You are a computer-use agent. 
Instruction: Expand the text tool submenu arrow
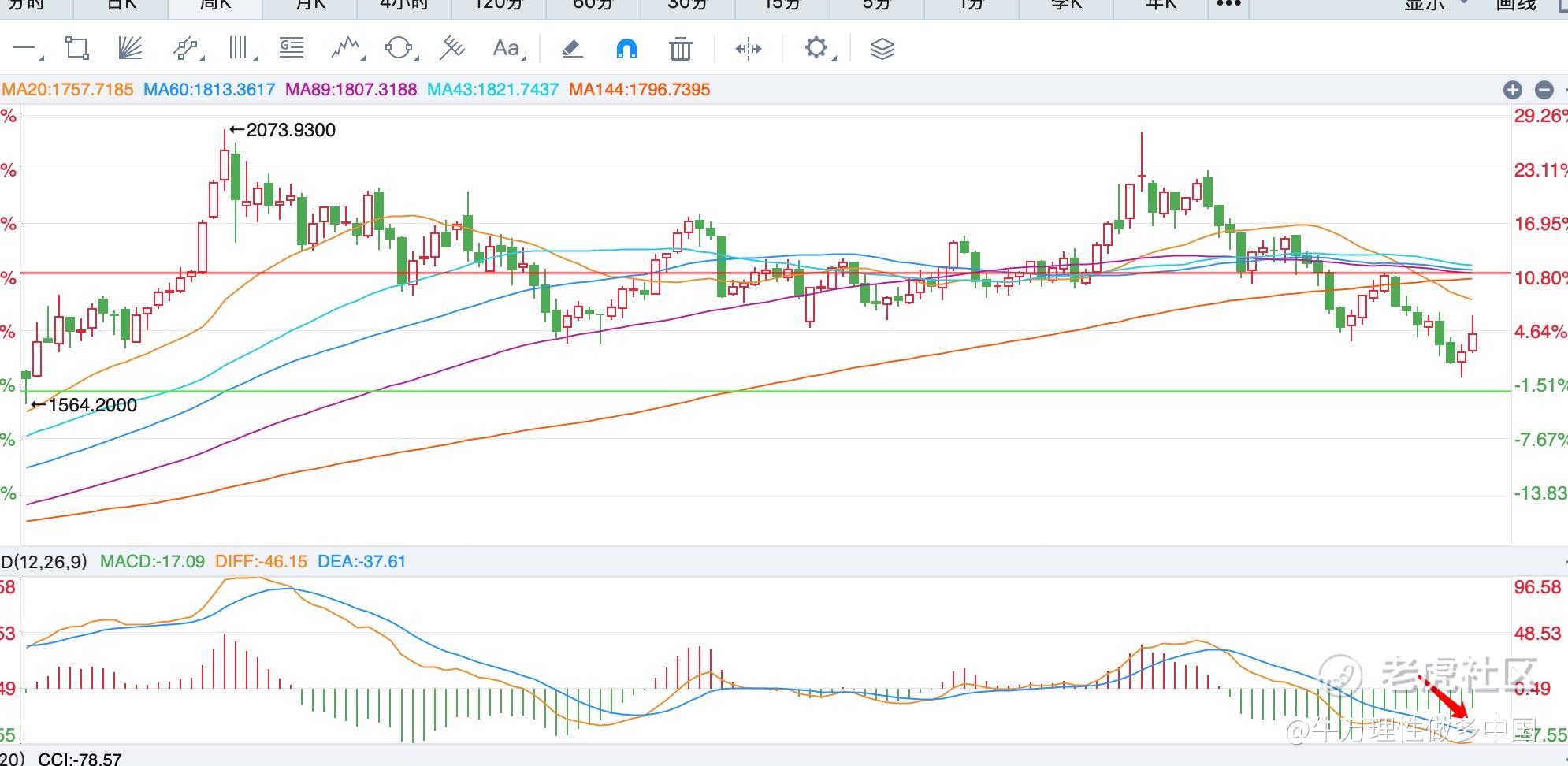[x=523, y=58]
